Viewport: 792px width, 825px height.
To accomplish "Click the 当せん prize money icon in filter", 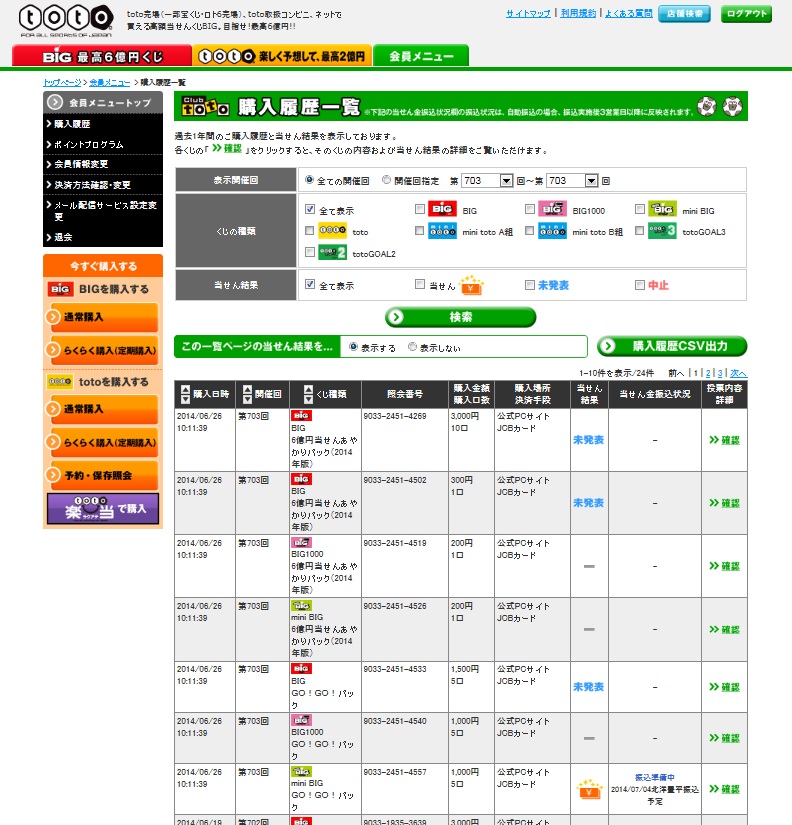I will click(471, 285).
